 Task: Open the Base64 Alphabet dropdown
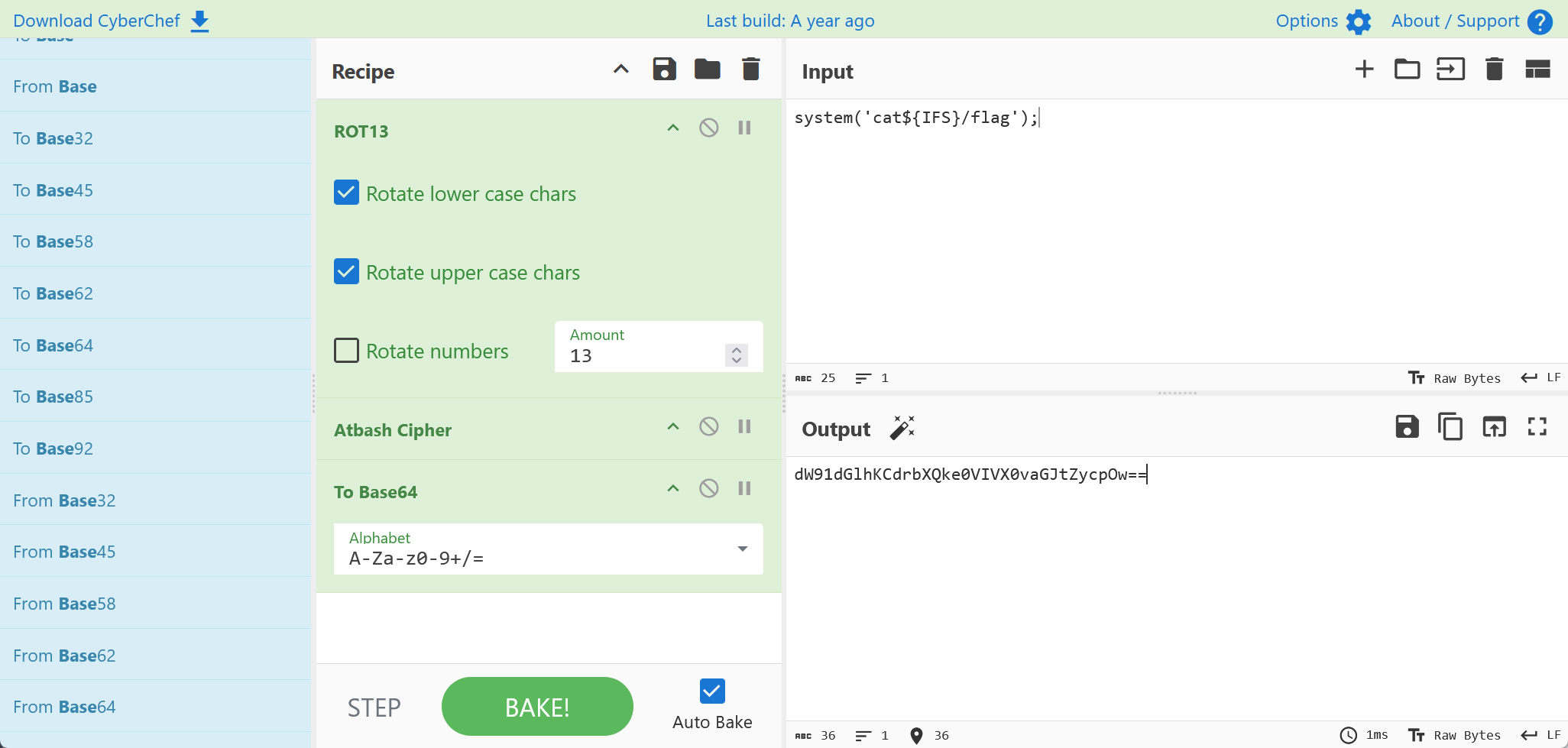742,549
